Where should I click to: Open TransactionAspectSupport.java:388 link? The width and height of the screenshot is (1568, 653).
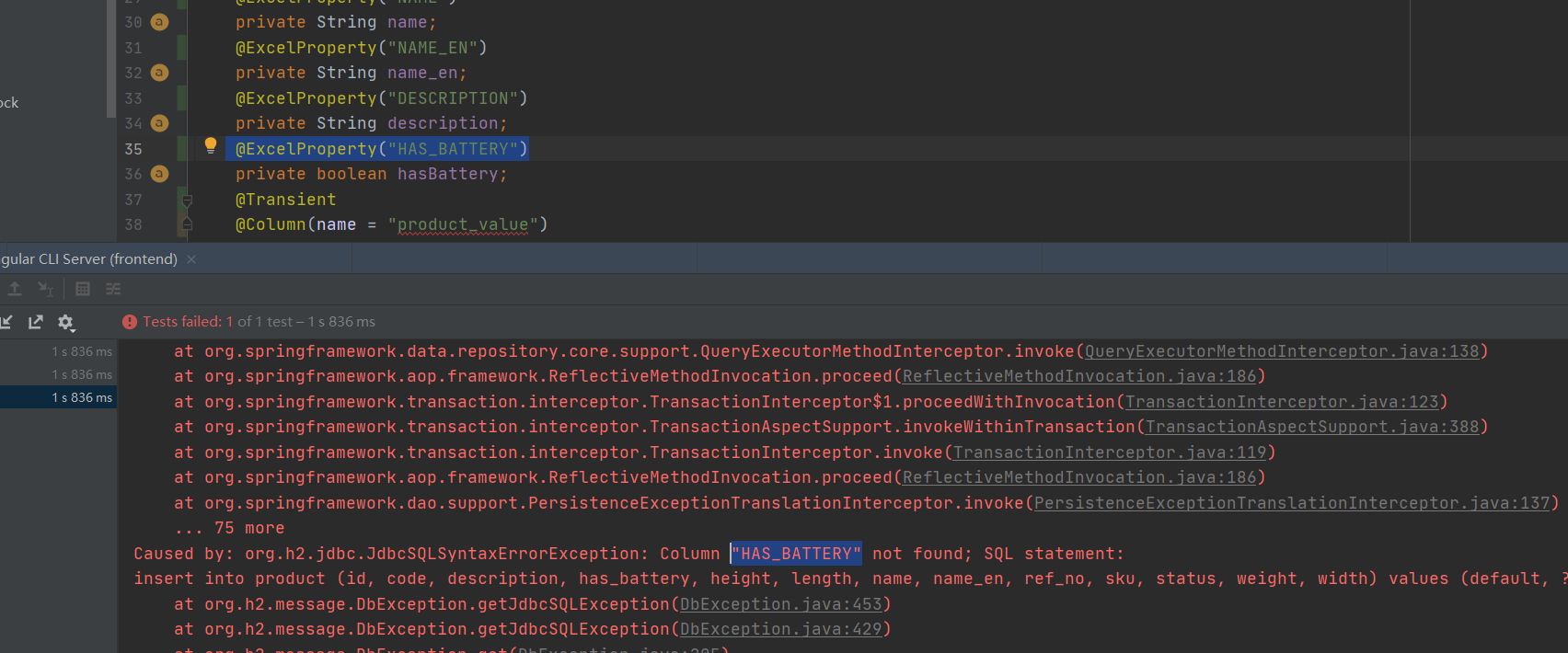tap(1311, 427)
